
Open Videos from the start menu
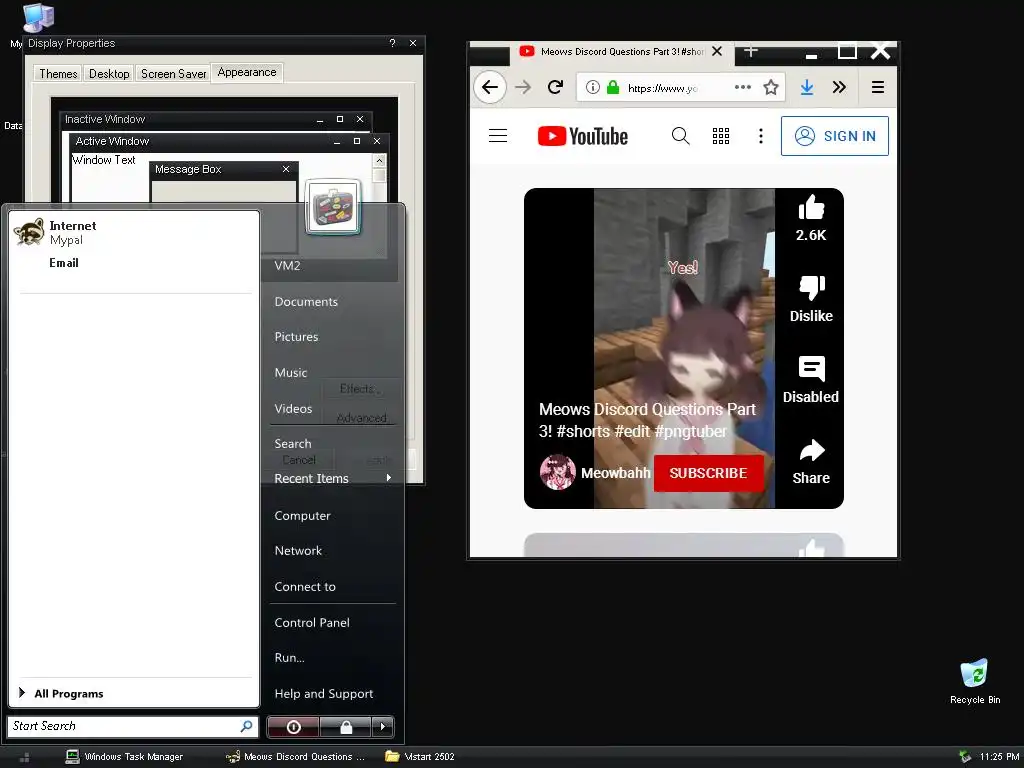(293, 409)
